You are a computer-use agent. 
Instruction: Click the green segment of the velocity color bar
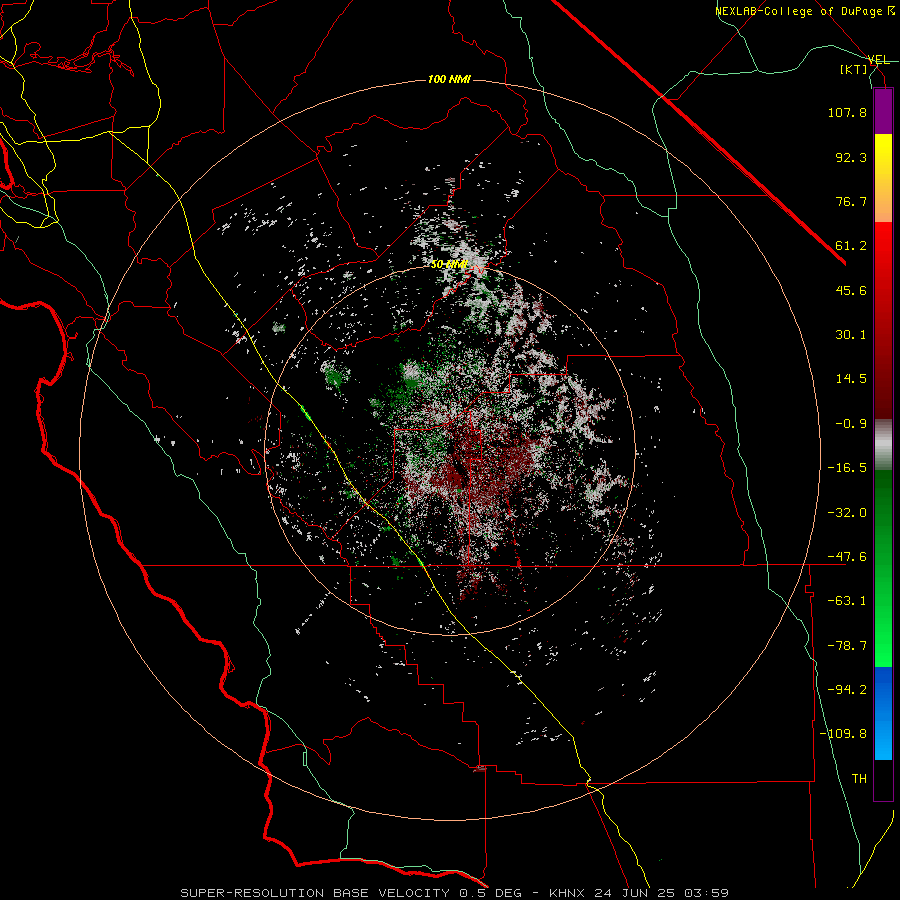pos(883,568)
